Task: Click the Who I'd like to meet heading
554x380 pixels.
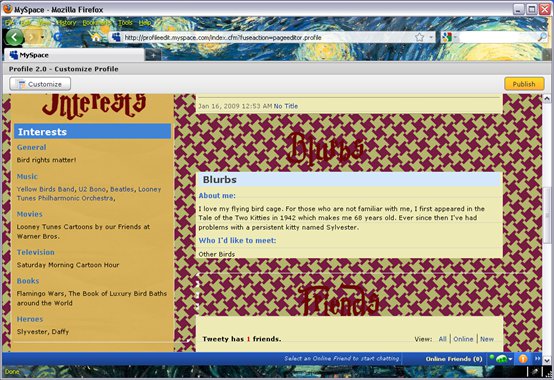Action: tap(237, 241)
